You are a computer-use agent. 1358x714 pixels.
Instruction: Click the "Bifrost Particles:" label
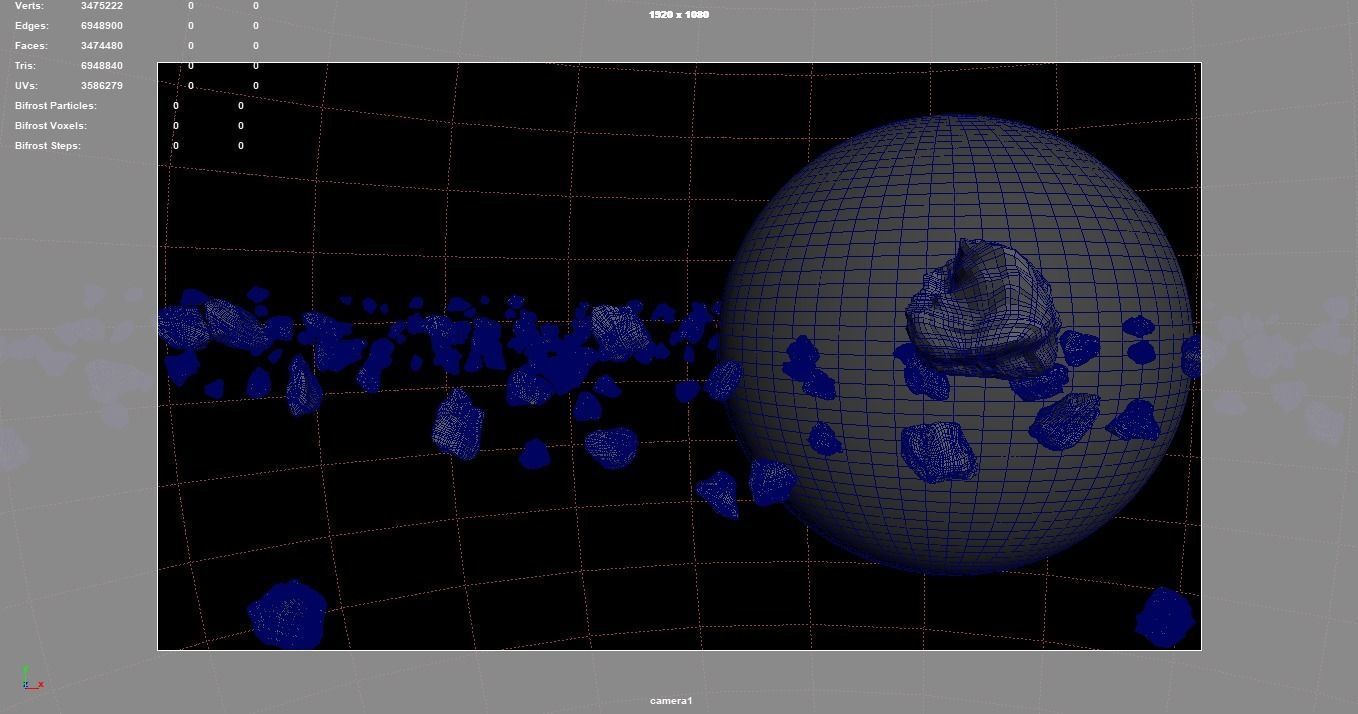(x=56, y=106)
